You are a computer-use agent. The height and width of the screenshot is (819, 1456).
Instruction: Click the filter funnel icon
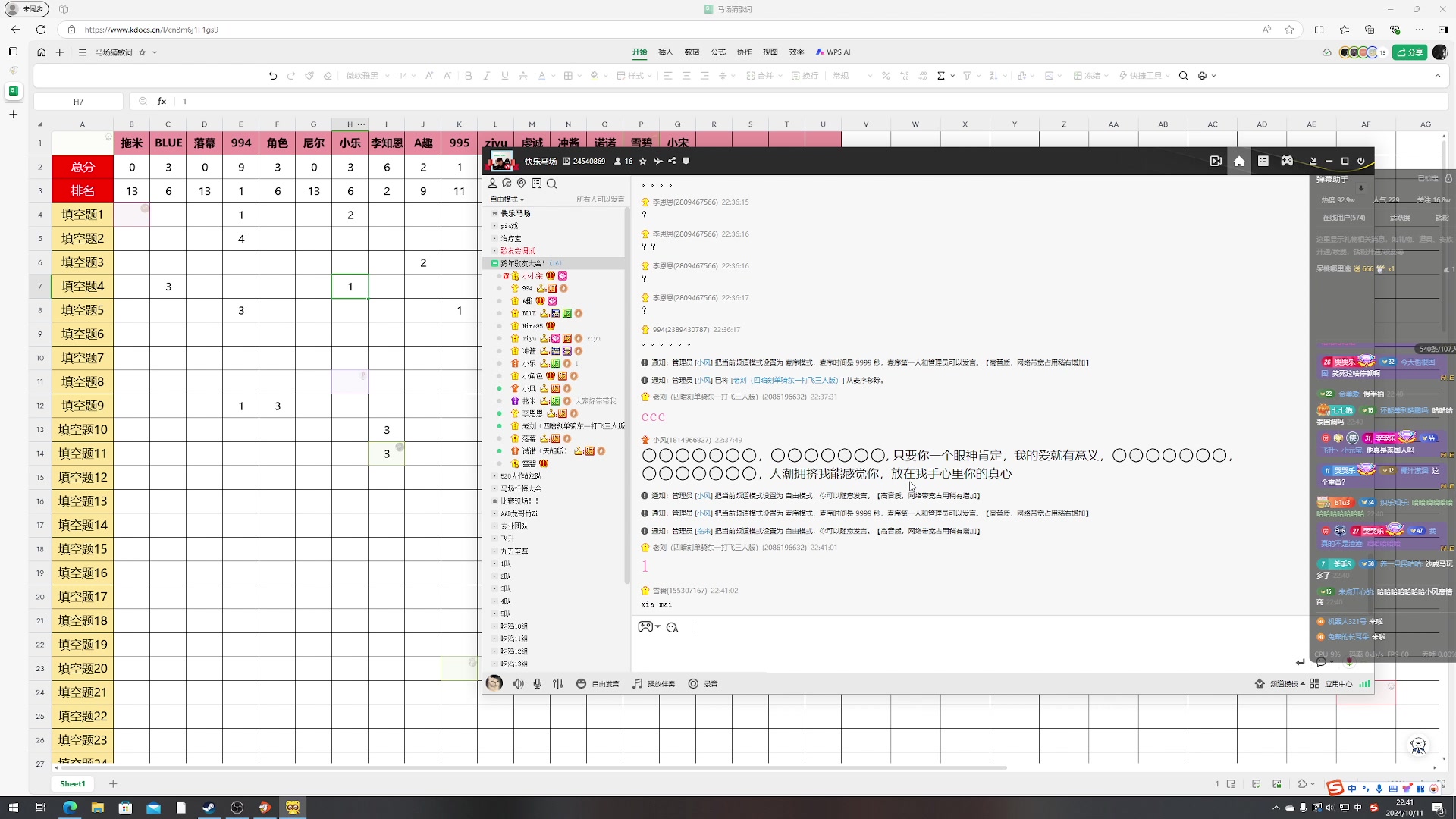[x=968, y=76]
